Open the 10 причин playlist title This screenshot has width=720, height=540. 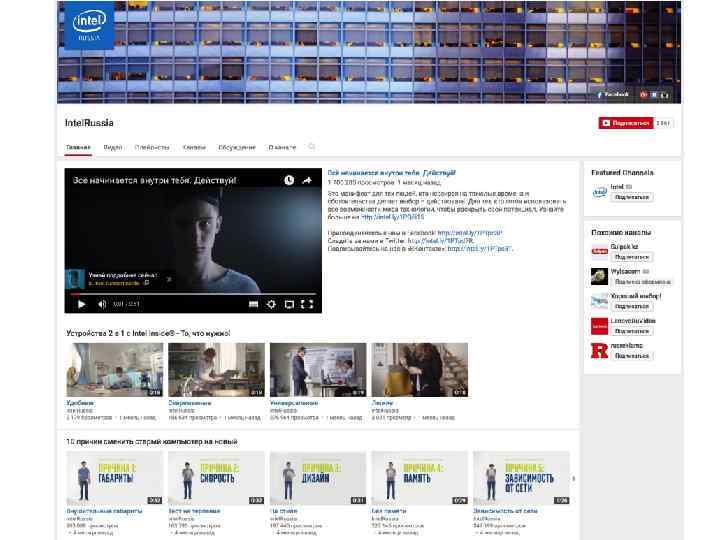[152, 442]
